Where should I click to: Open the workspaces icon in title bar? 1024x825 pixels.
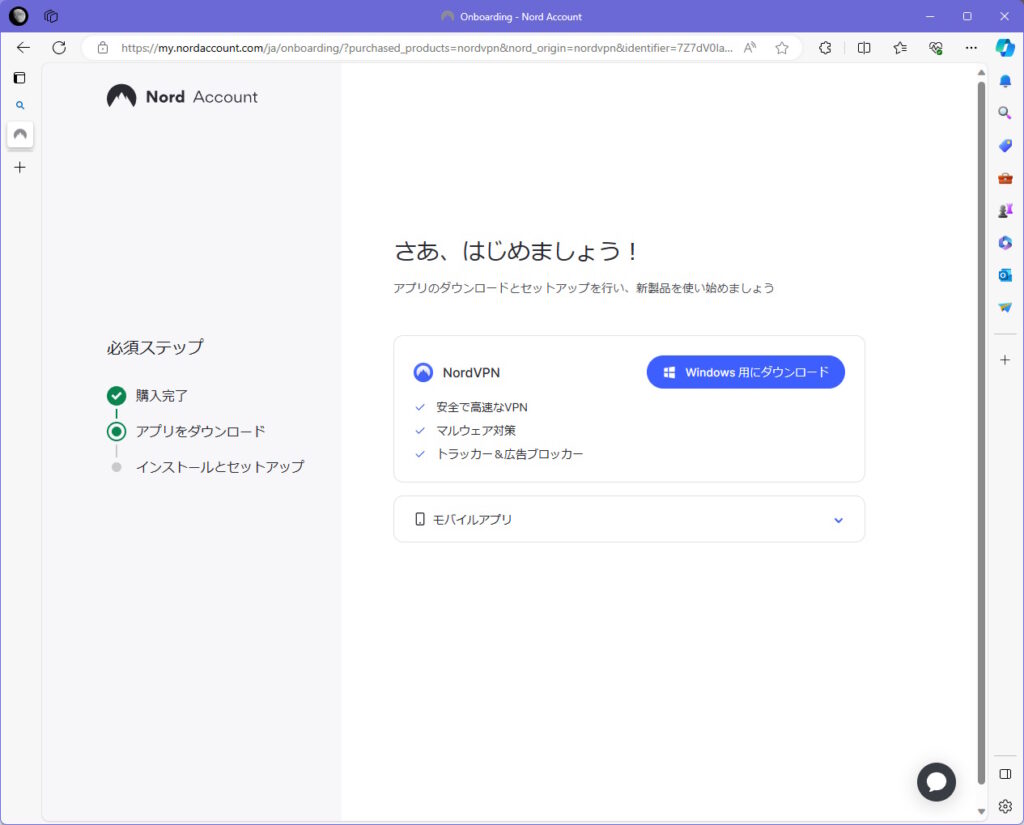[x=51, y=16]
